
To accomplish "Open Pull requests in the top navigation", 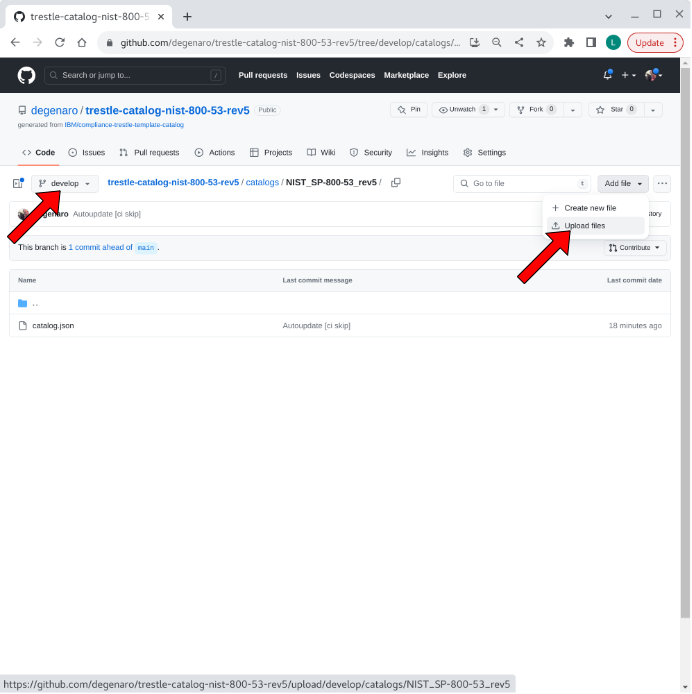I will [263, 75].
